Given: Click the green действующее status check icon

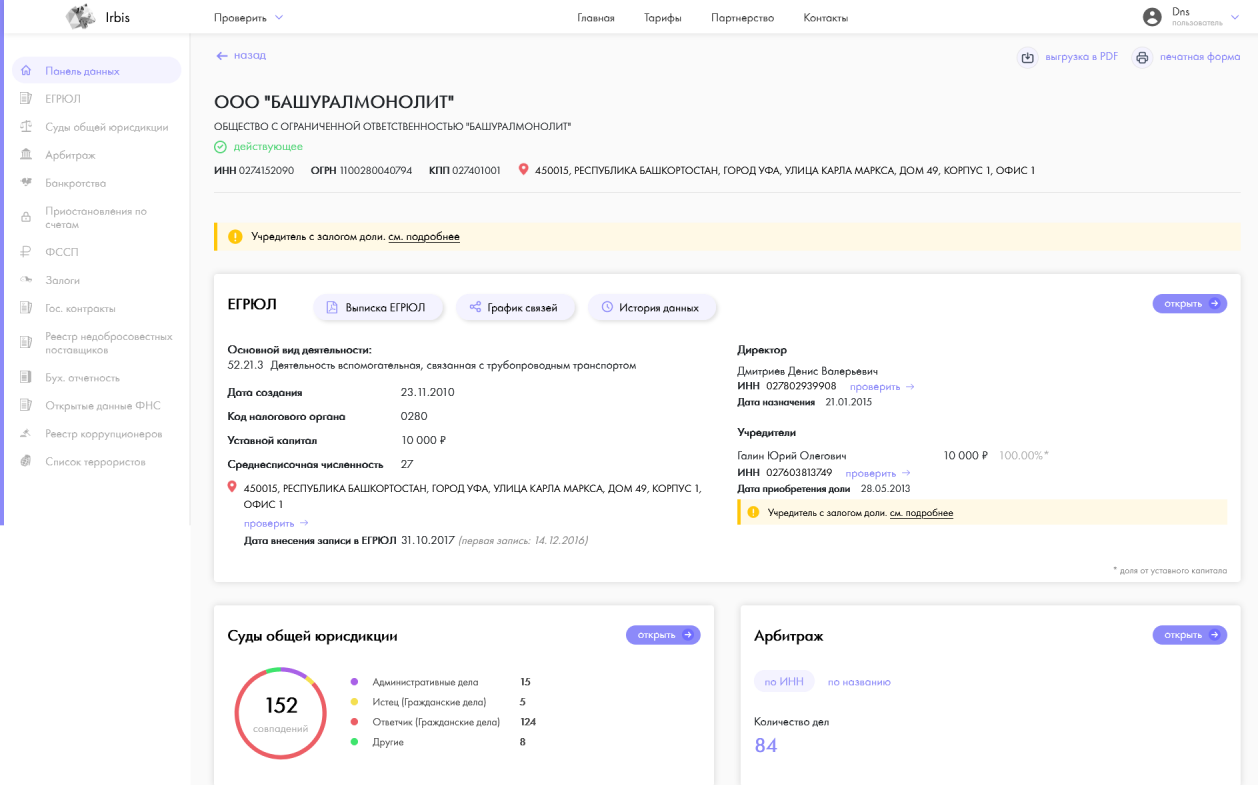Looking at the screenshot, I should (220, 147).
